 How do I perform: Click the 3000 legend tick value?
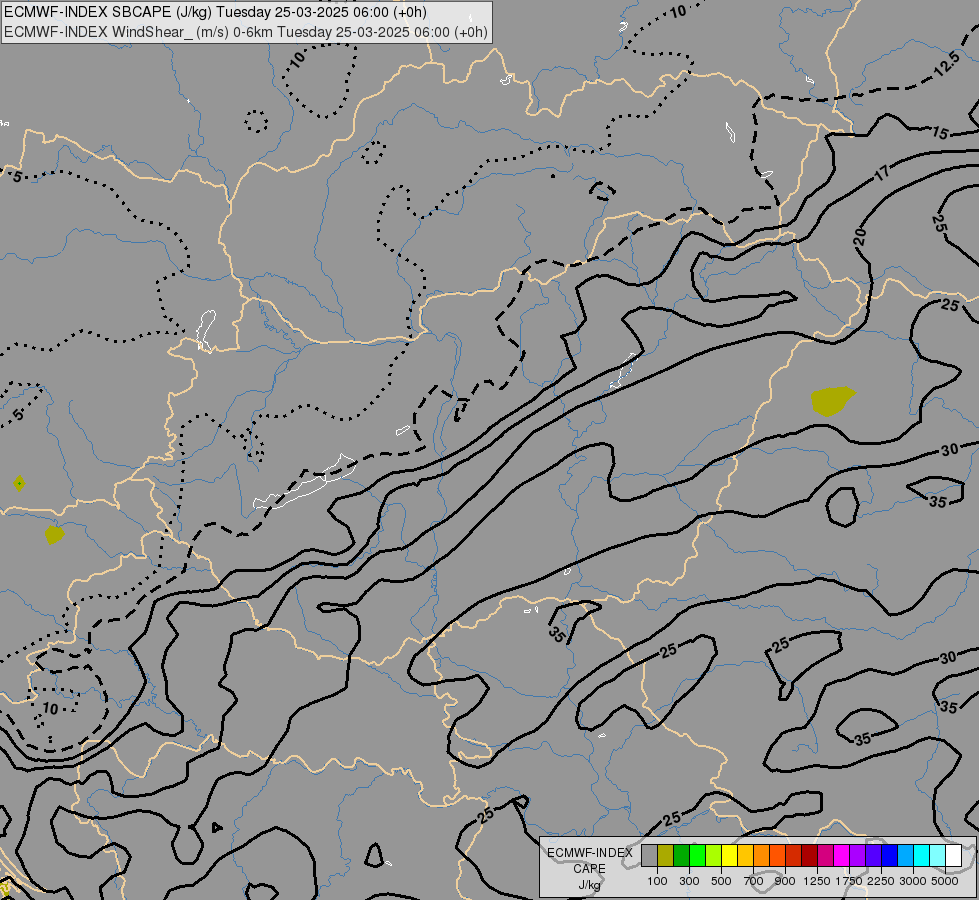(913, 881)
